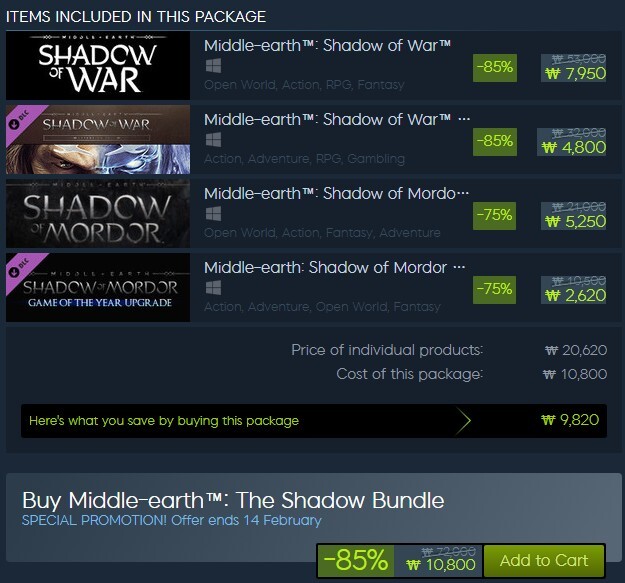Click arrow chevron in savings bar
Screen dimensions: 625x583
tap(463, 421)
